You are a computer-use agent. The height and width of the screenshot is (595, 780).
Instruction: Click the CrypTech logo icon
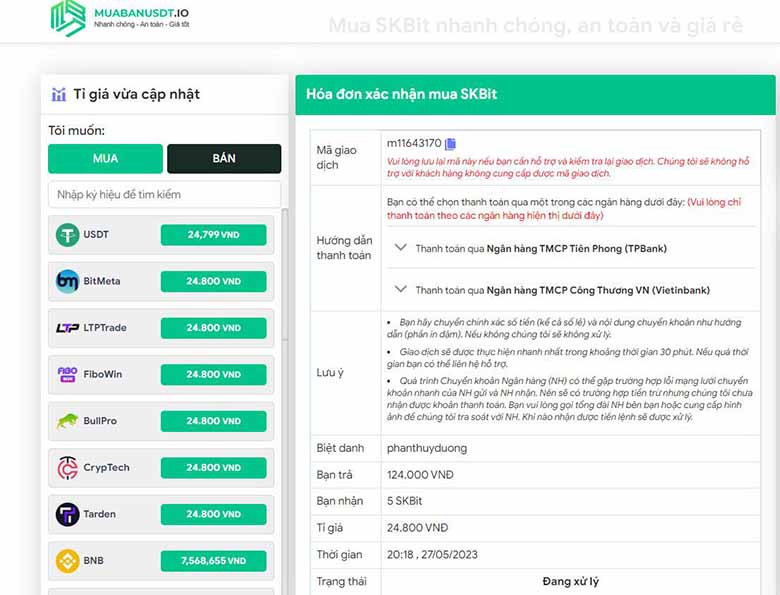67,468
